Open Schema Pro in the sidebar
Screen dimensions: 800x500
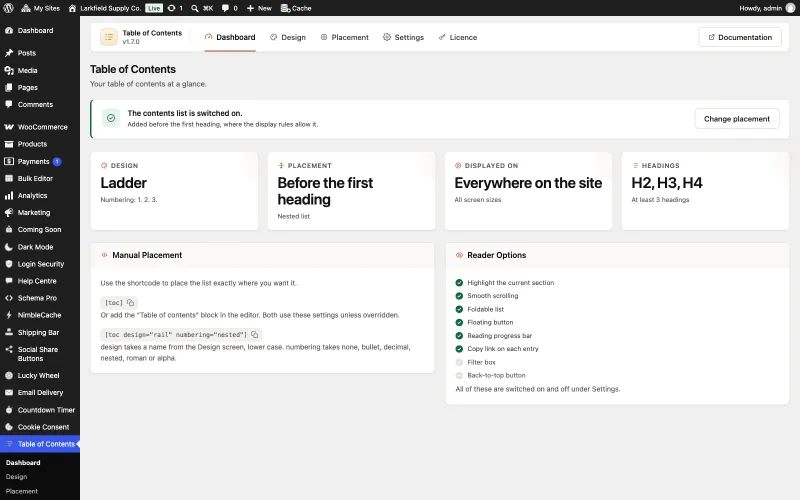point(40,298)
